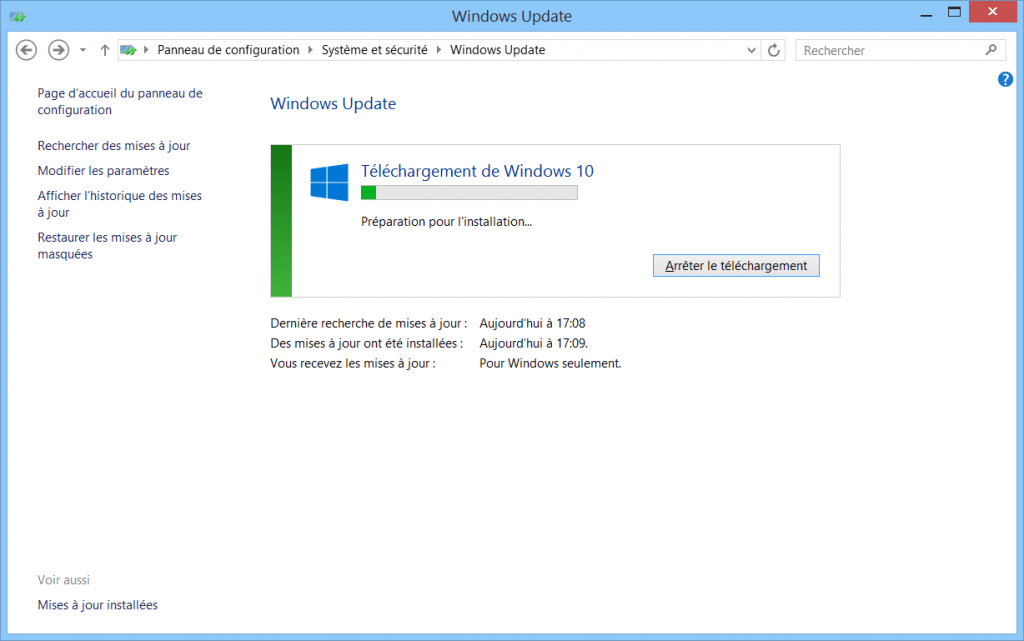Viewport: 1024px width, 641px height.
Task: Open Restaurer les mises à jour masquées
Action: click(x=107, y=245)
